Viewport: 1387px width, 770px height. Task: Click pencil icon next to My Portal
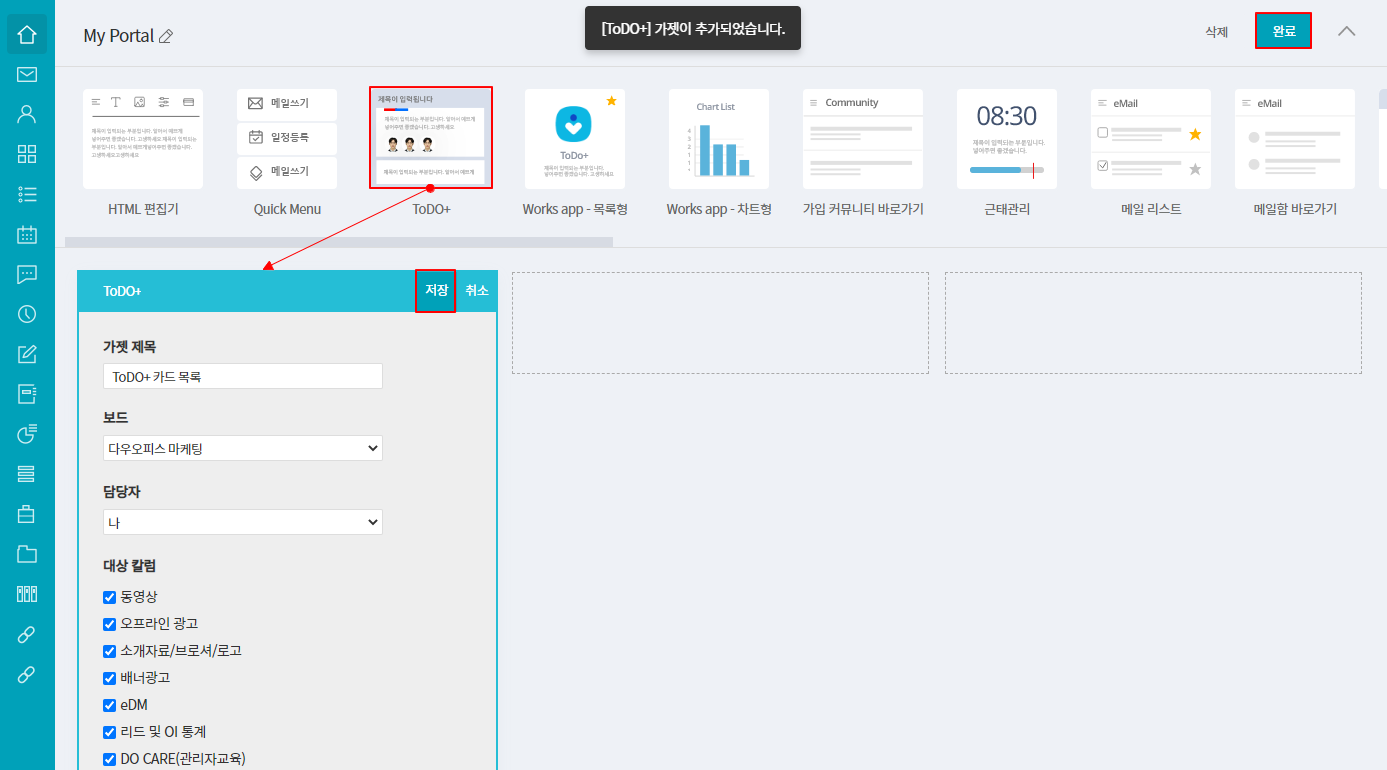[x=166, y=37]
